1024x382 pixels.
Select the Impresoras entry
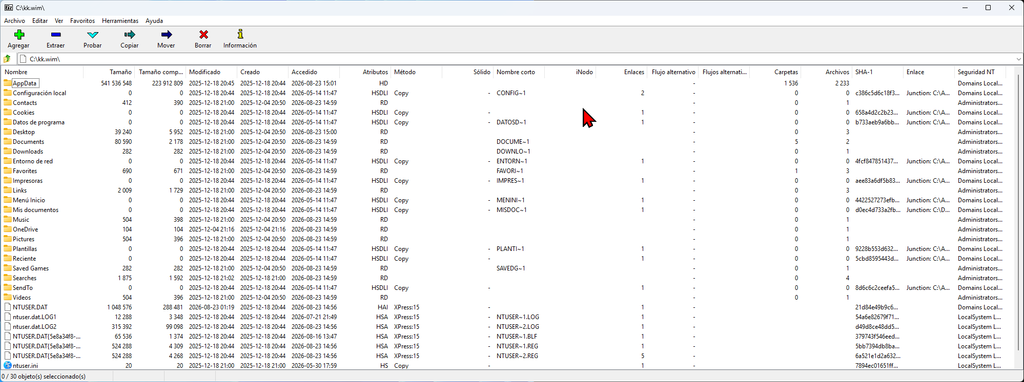pos(28,180)
